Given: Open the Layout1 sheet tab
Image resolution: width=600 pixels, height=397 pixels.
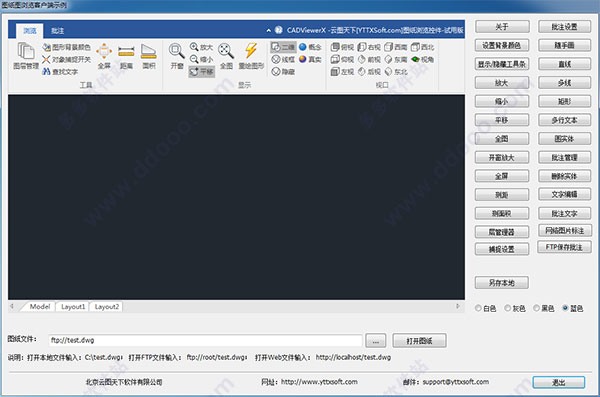Looking at the screenshot, I should click(73, 307).
